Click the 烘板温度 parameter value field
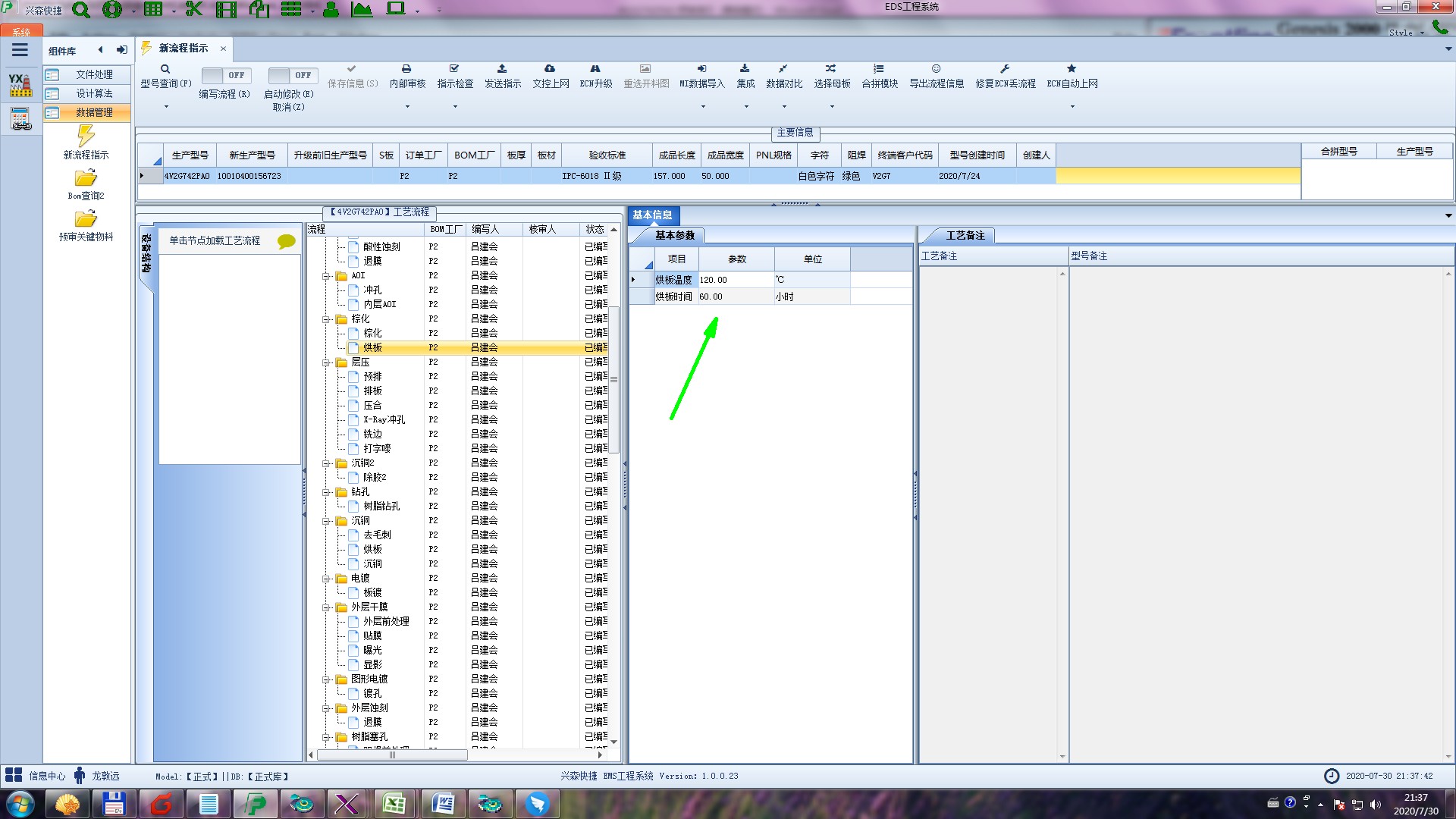The width and height of the screenshot is (1456, 819). [x=734, y=280]
